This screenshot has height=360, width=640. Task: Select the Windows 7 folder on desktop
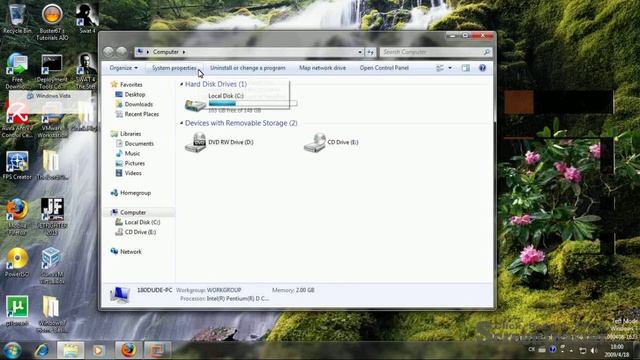51,314
